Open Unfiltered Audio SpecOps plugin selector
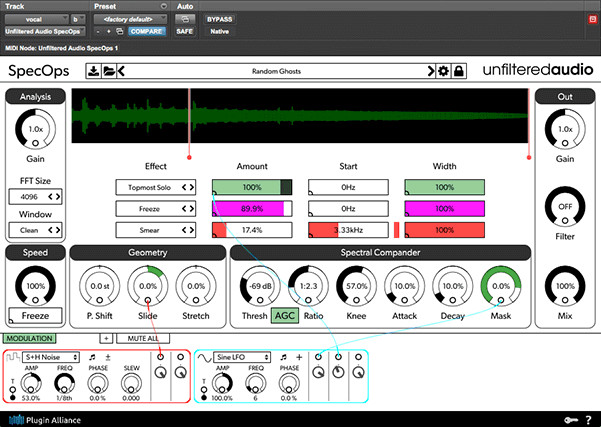 (x=45, y=31)
